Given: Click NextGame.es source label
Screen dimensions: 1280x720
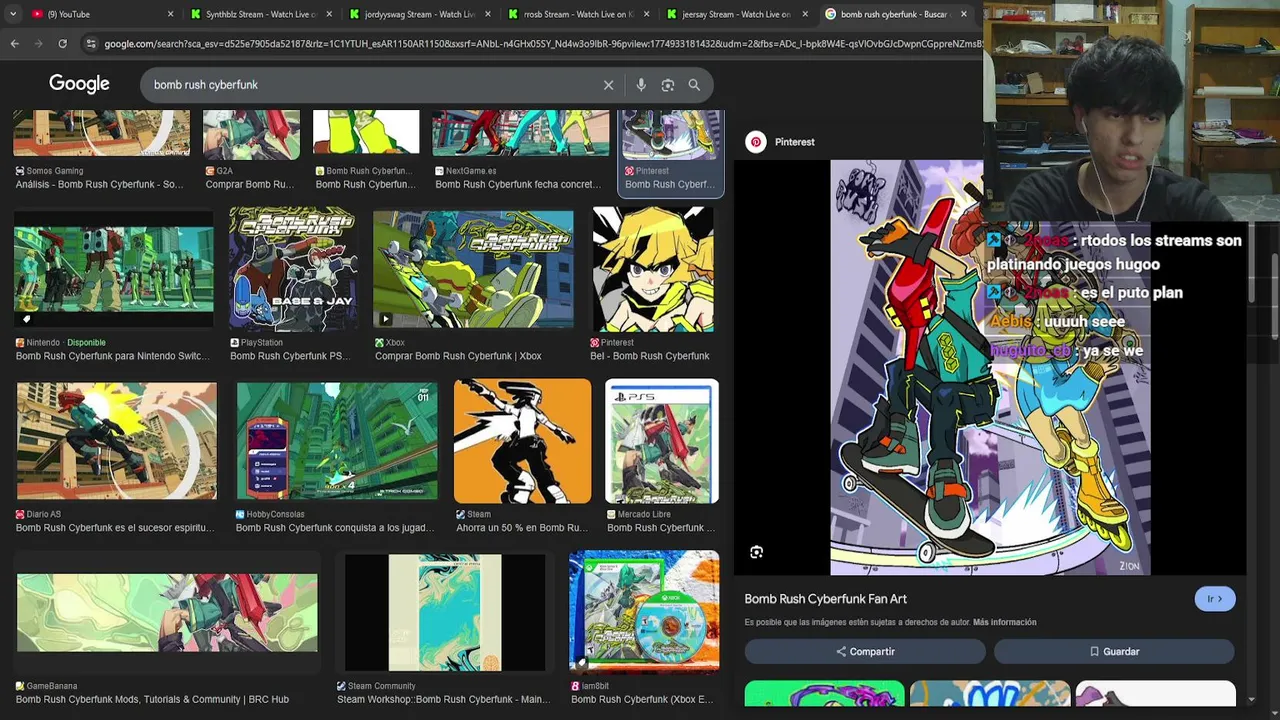Looking at the screenshot, I should [471, 171].
